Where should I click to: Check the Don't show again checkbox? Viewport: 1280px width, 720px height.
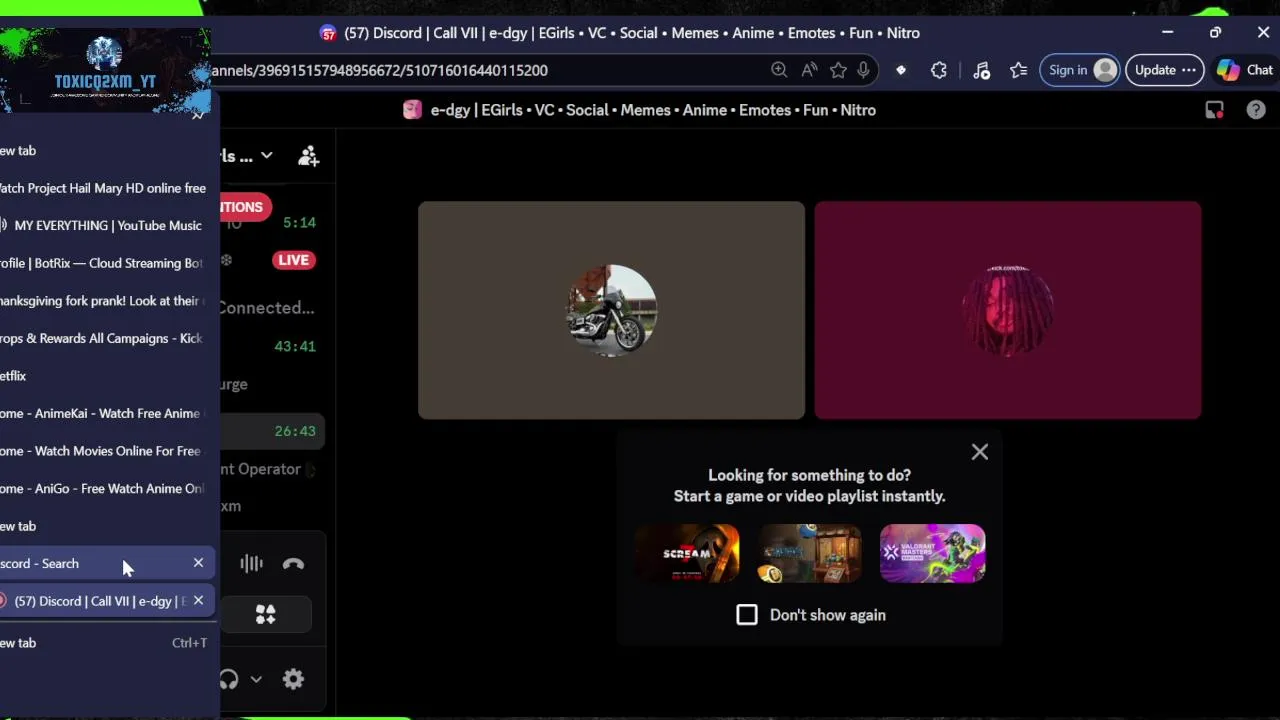(747, 615)
